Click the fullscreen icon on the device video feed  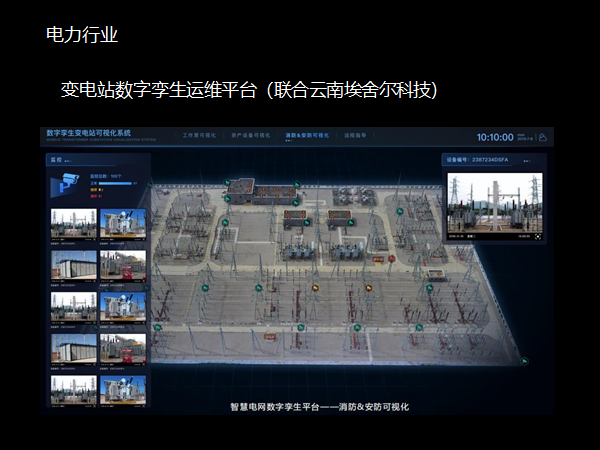coord(536,236)
